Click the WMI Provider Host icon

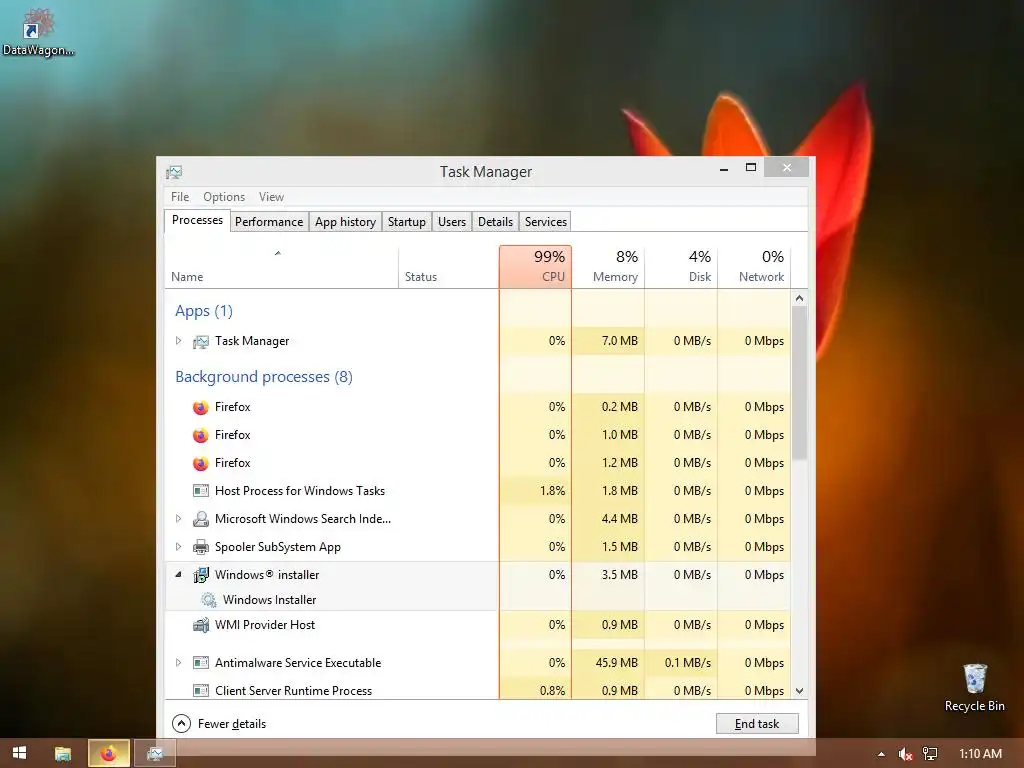coord(200,625)
